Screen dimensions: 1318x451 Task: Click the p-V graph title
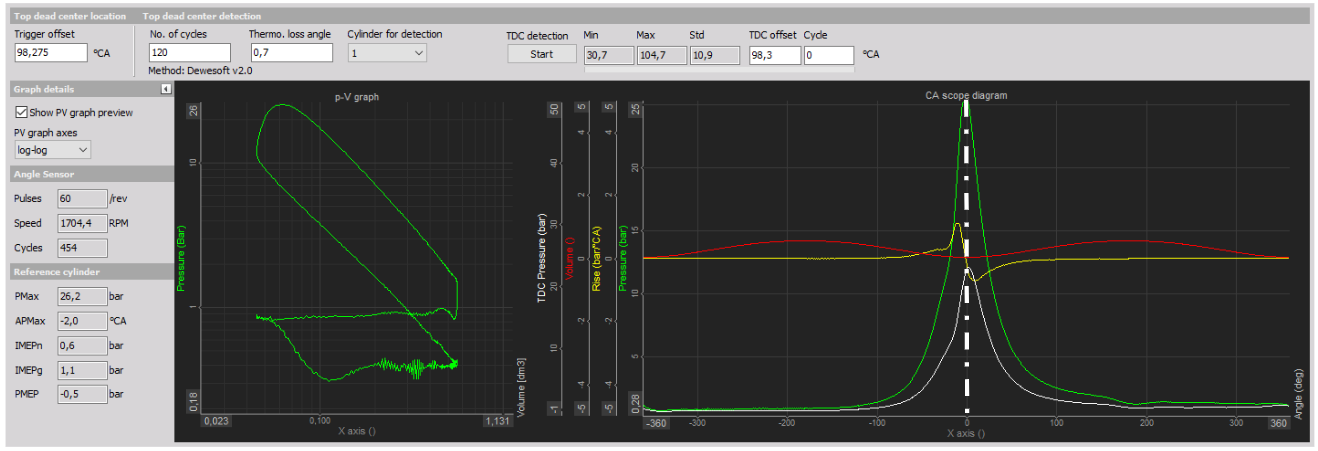[x=357, y=97]
